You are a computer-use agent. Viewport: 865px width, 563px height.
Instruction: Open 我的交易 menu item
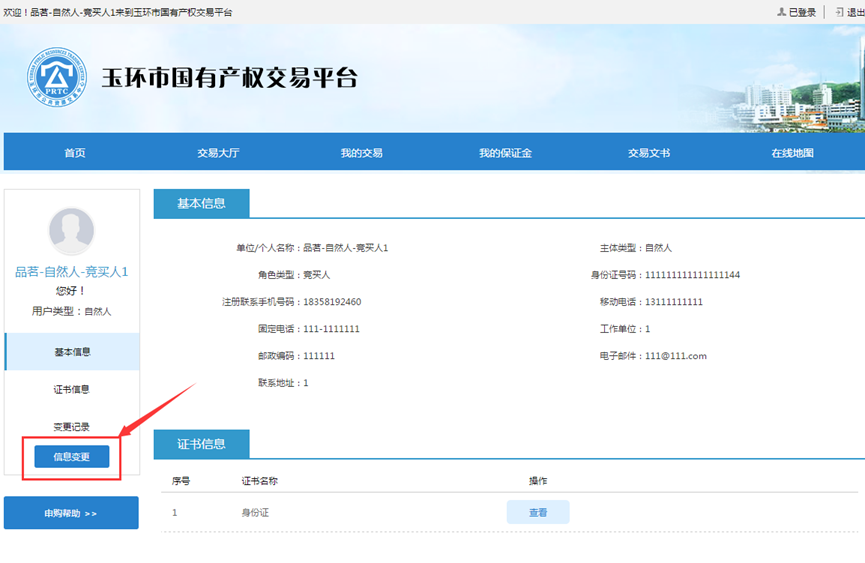pos(361,153)
